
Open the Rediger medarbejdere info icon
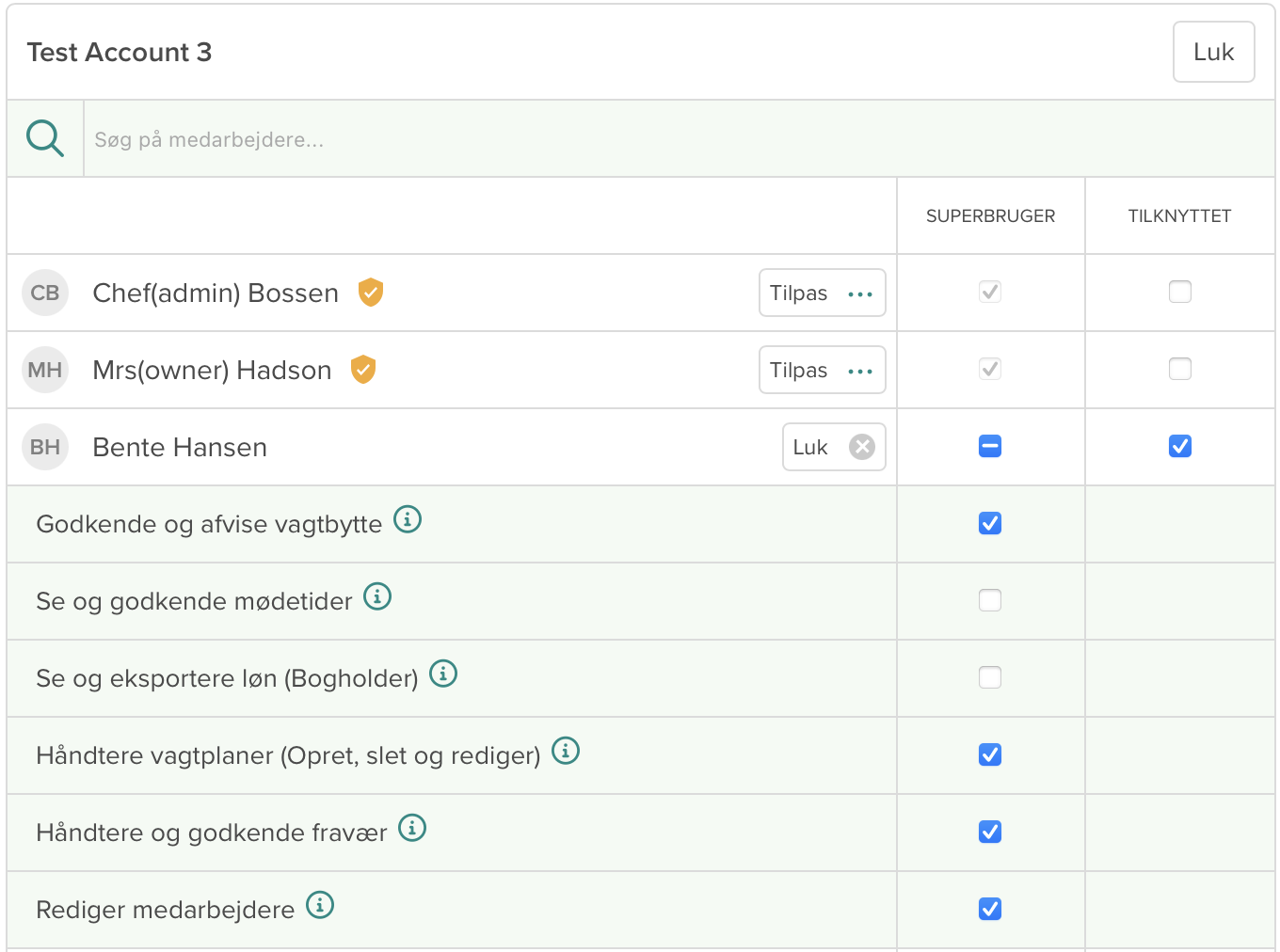point(320,905)
